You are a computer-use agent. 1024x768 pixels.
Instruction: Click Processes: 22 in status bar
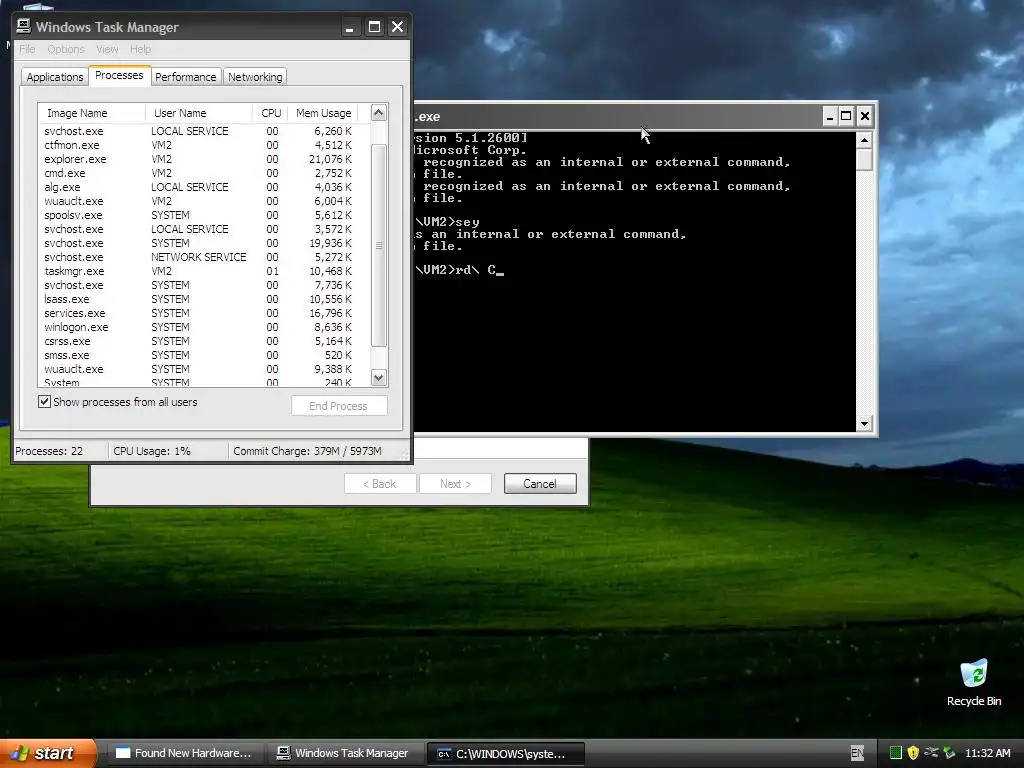49,451
